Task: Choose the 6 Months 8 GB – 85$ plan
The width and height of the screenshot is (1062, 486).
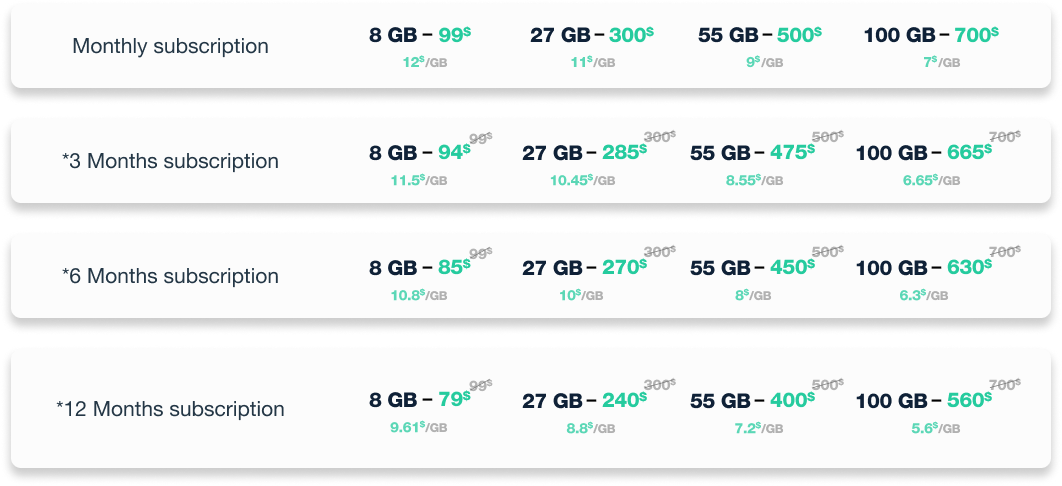Action: [420, 268]
